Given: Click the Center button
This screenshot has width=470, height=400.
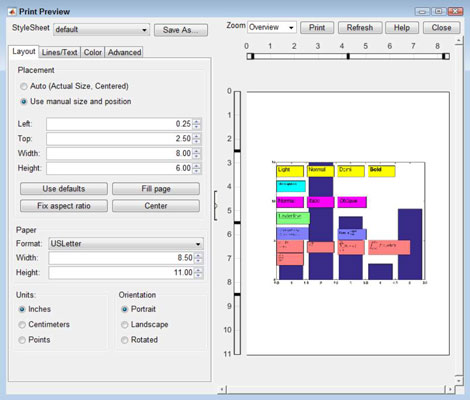Looking at the screenshot, I should coord(156,206).
